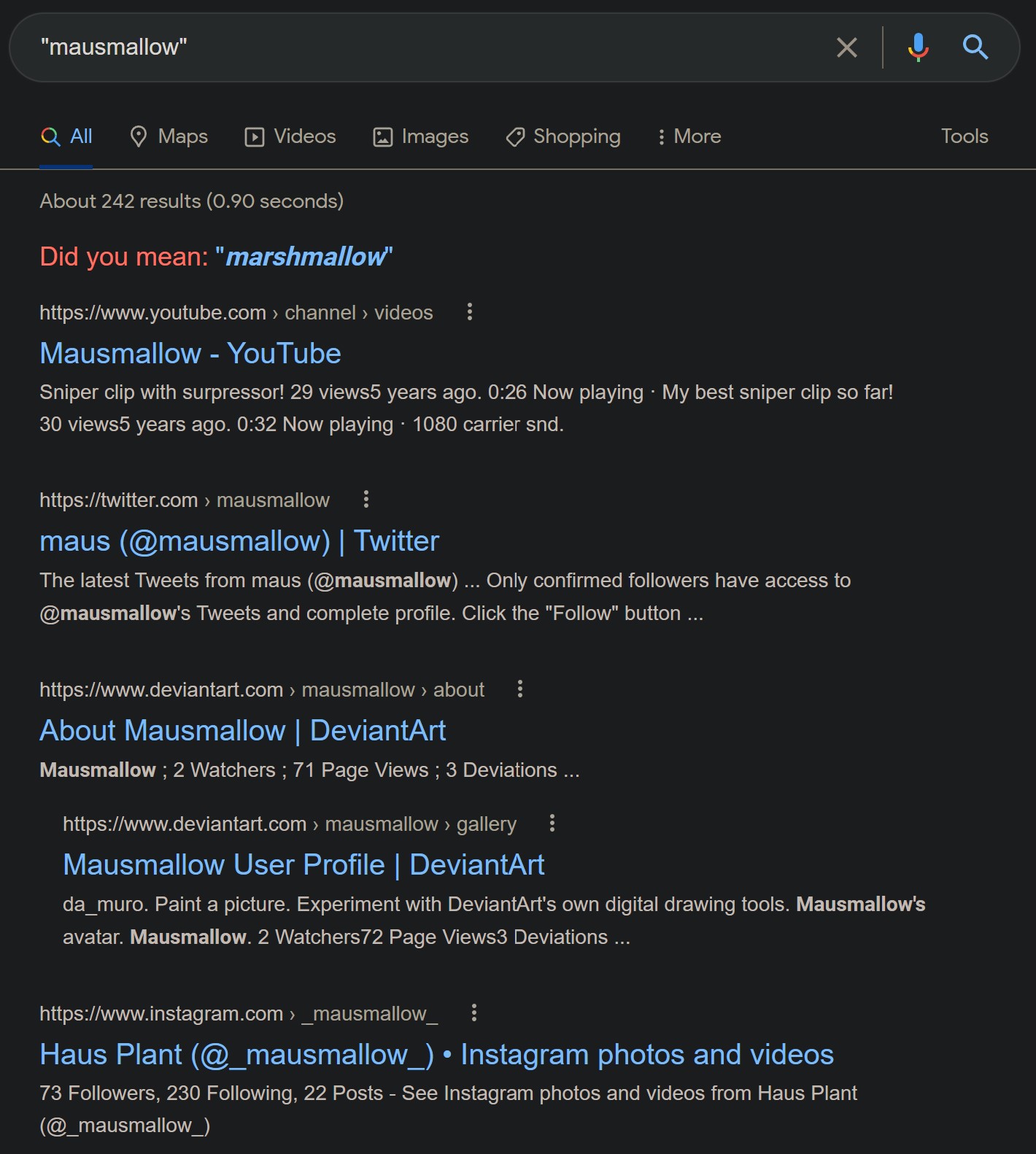Open three-dot menu beside the Twitter result
This screenshot has height=1154, width=1036.
(x=366, y=500)
